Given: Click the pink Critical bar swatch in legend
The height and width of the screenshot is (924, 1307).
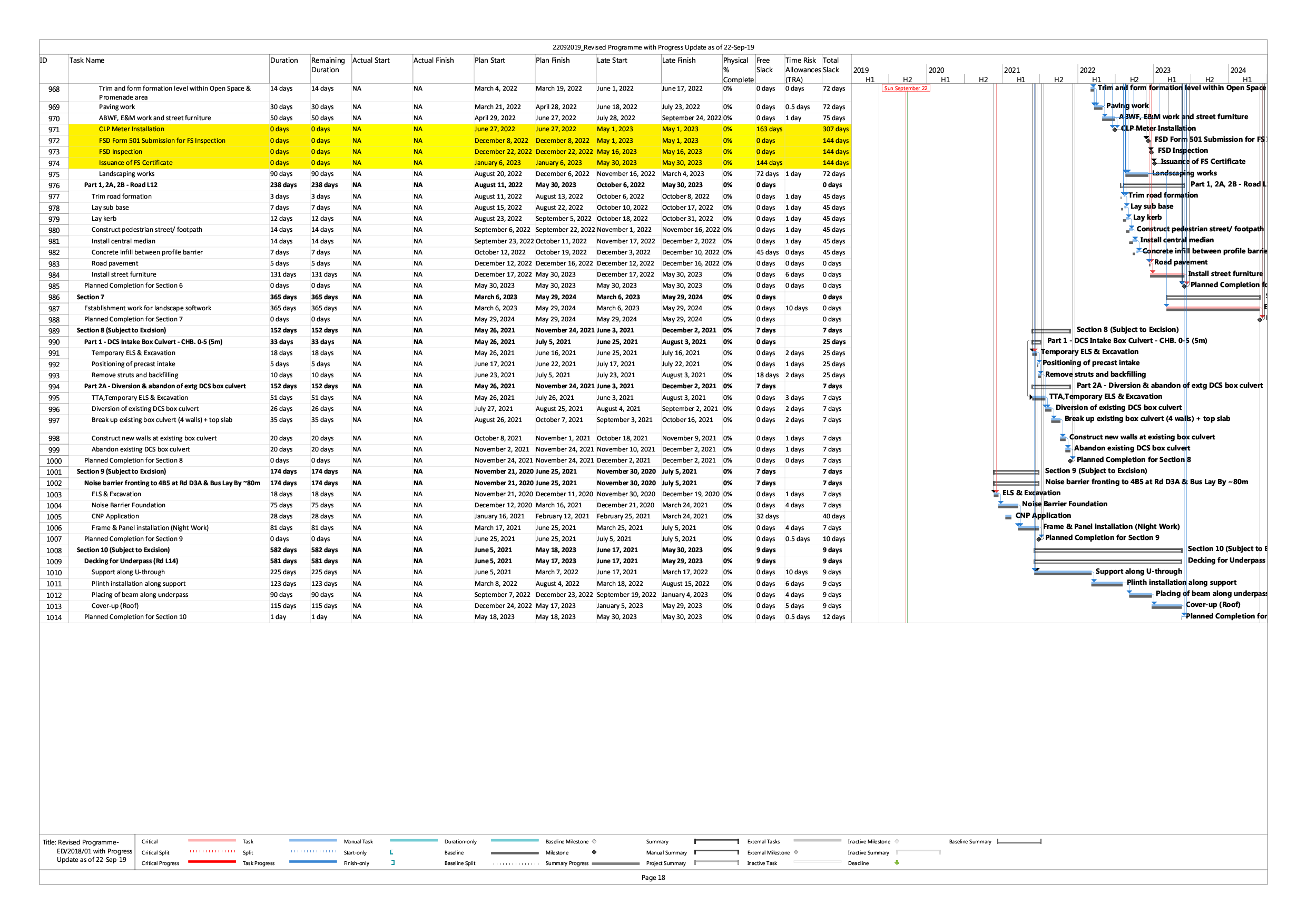Looking at the screenshot, I should [211, 841].
